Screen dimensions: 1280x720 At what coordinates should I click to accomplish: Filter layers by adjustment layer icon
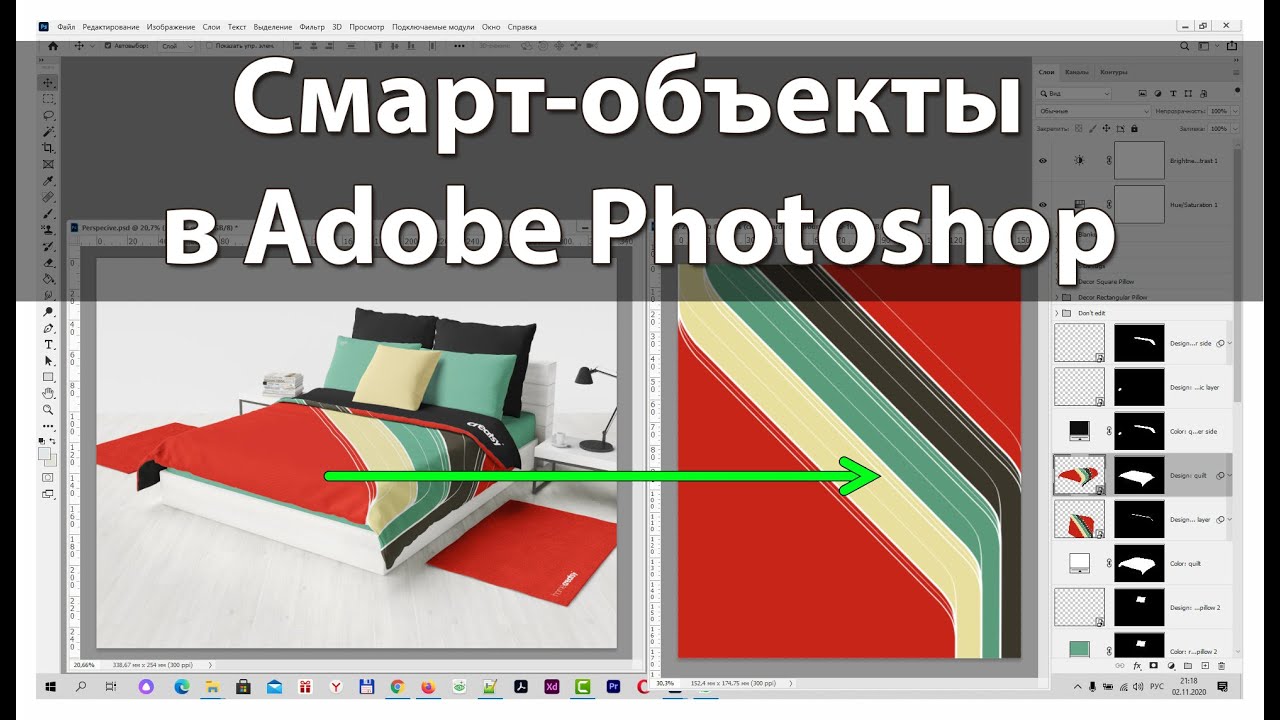(x=1158, y=94)
